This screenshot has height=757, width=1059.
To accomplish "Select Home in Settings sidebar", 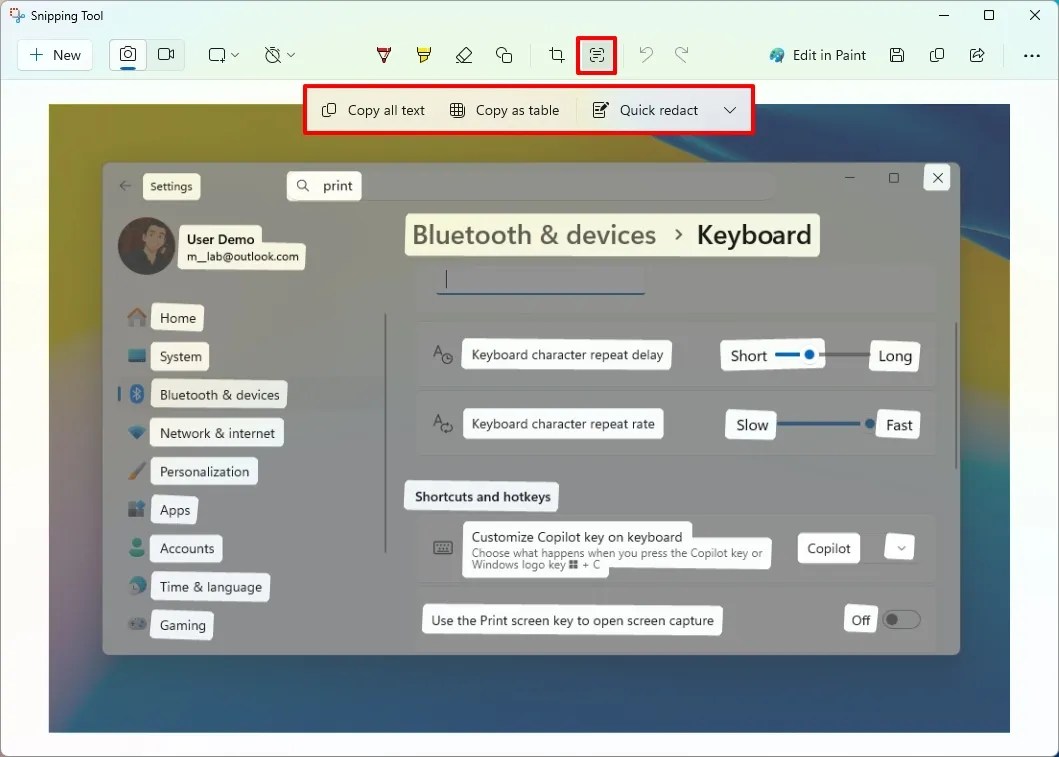I will pyautogui.click(x=178, y=318).
